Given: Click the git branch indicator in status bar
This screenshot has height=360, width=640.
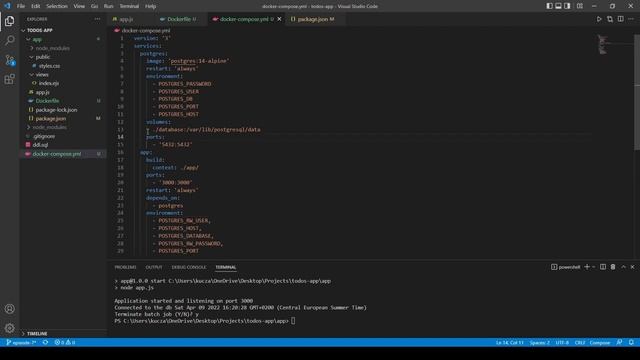Looking at the screenshot, I should coord(21,342).
